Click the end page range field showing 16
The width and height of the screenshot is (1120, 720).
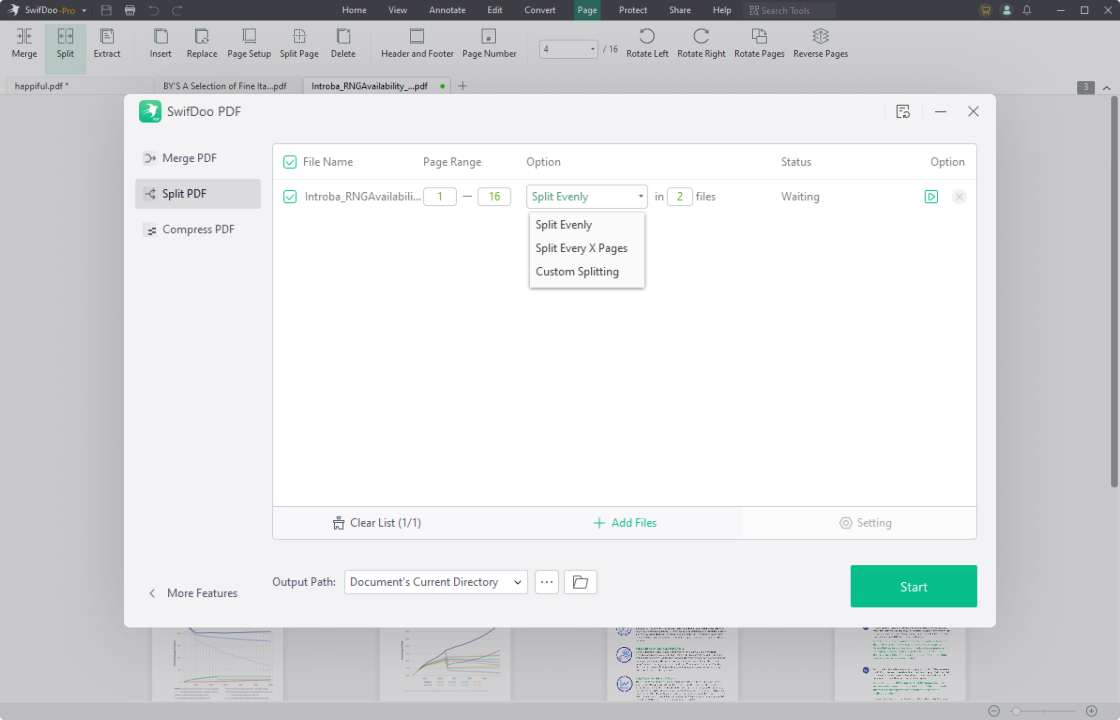point(494,196)
